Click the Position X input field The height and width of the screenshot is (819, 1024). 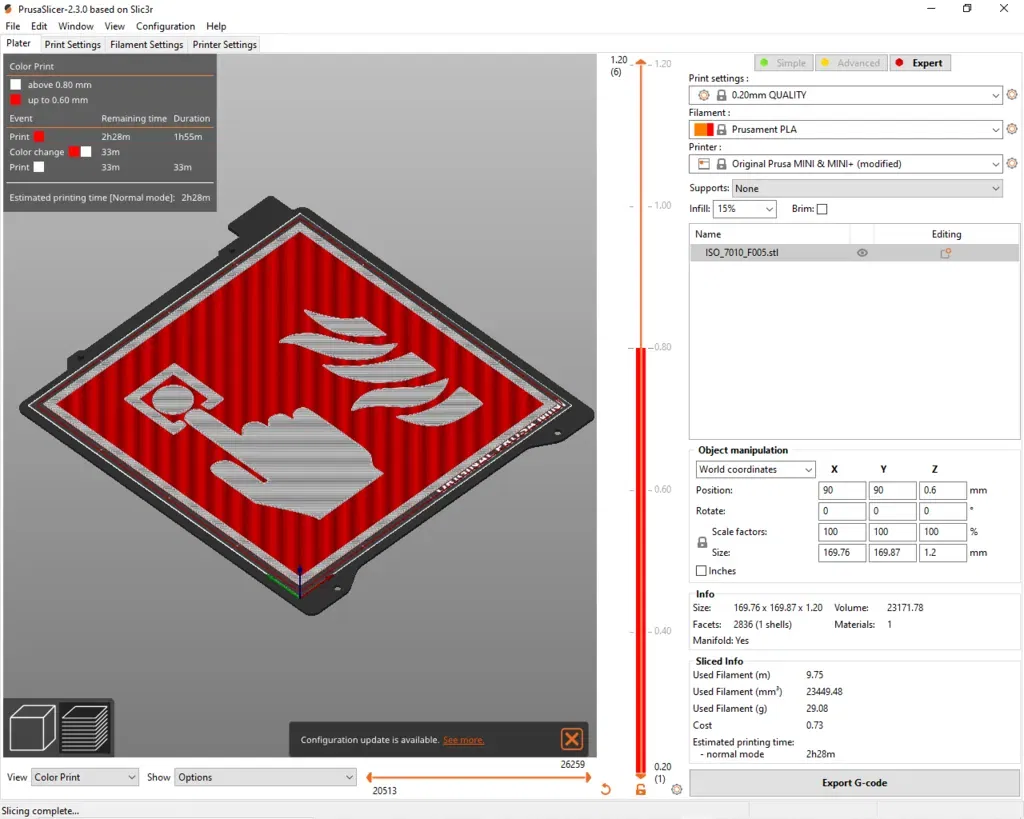click(x=842, y=490)
